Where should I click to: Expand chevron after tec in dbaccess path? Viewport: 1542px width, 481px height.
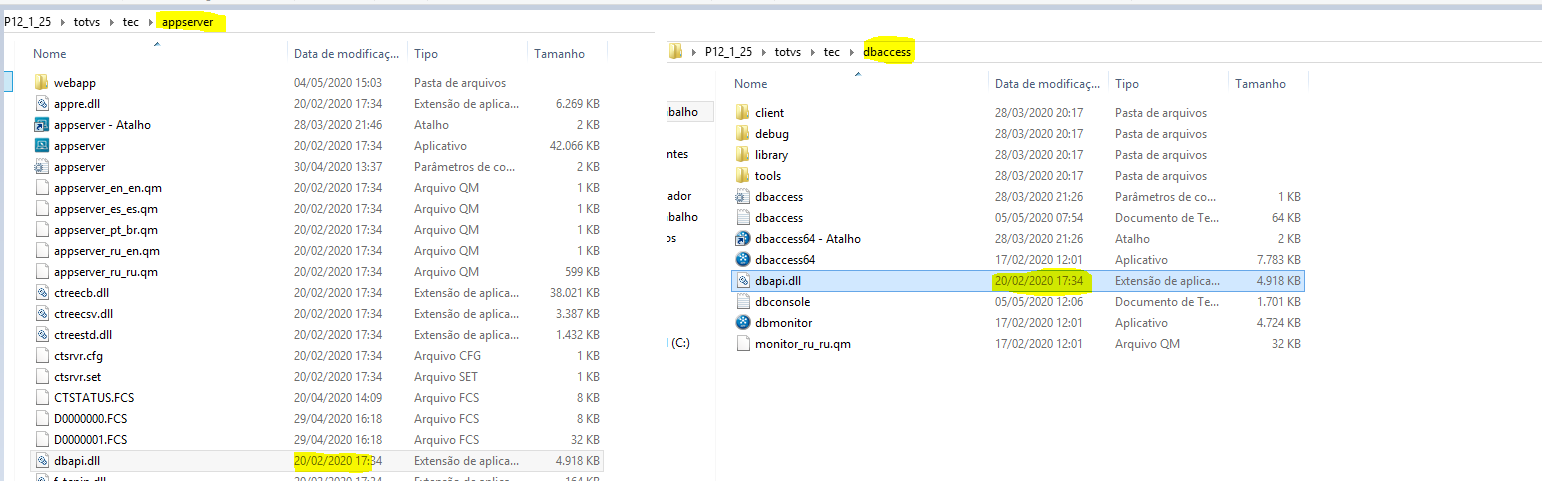click(x=851, y=52)
